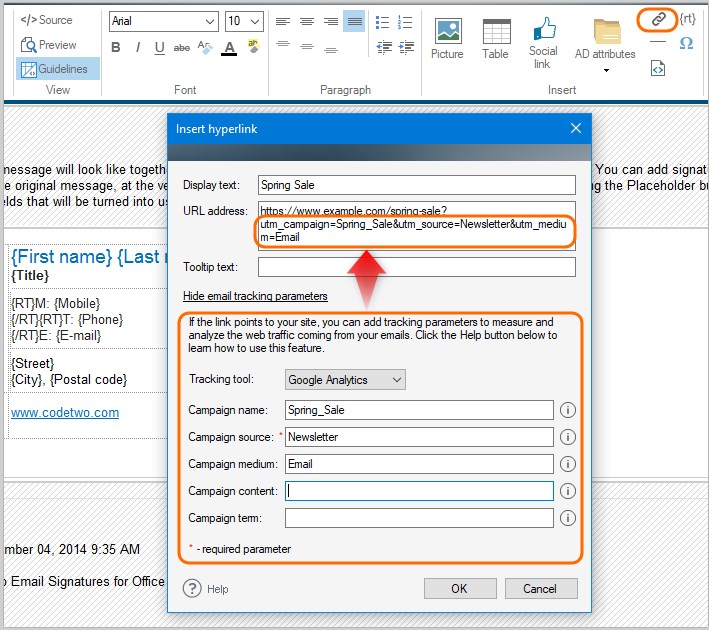
Task: Select the {Phone} placeholder line
Action: (67, 319)
